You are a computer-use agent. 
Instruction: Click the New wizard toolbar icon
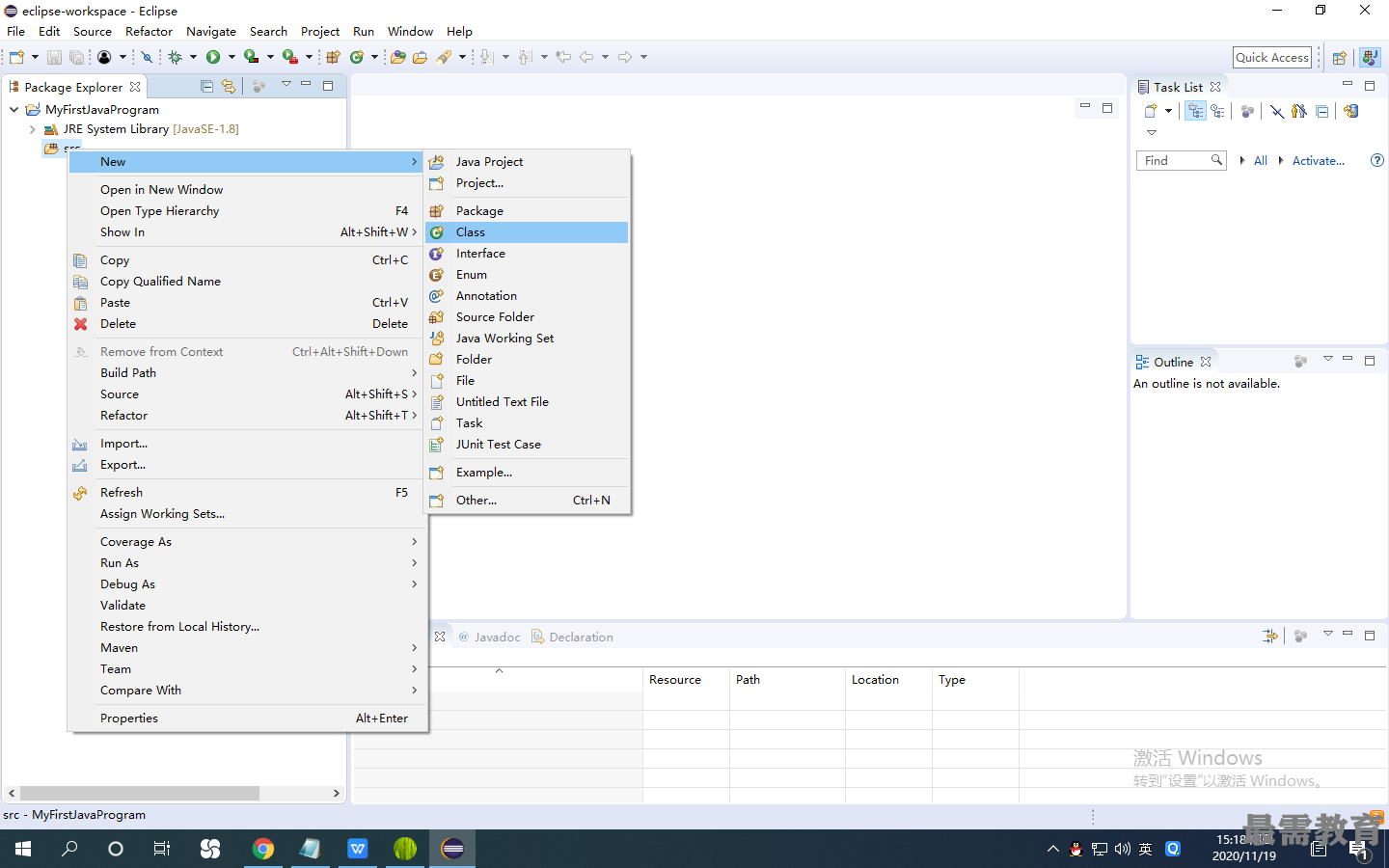pos(16,57)
